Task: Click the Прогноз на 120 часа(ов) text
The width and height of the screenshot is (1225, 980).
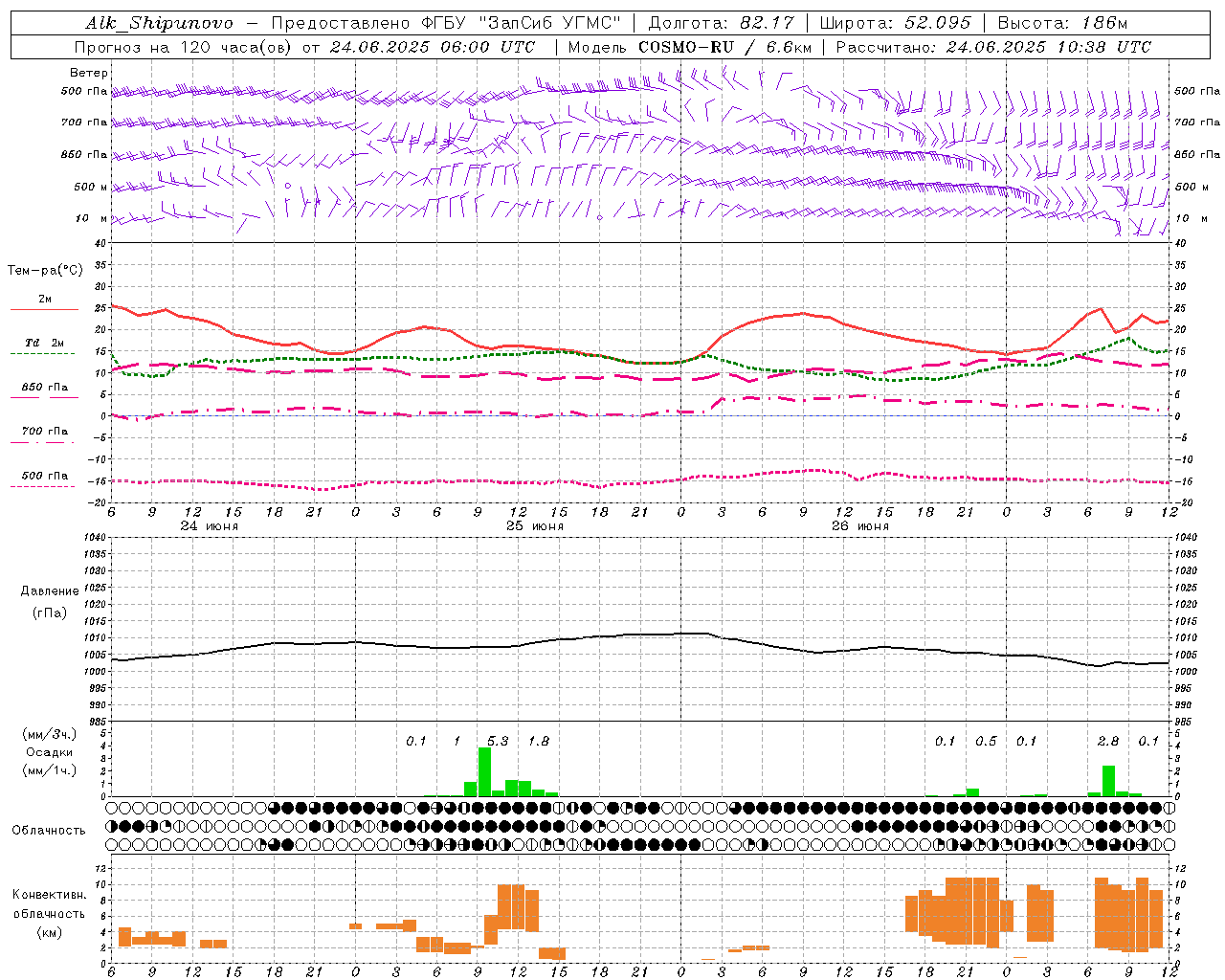Action: [x=184, y=47]
